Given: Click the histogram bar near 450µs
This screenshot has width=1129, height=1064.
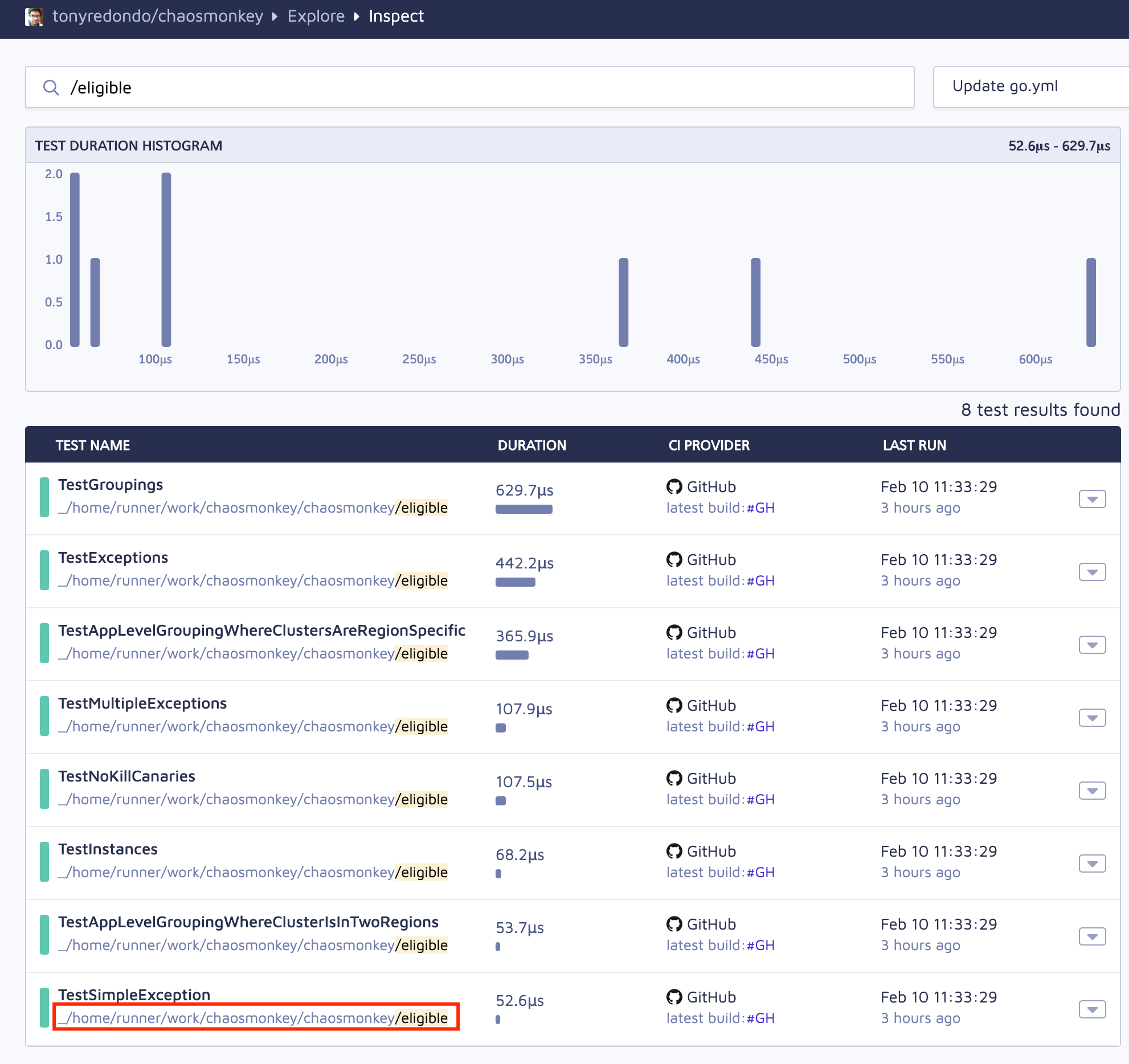Looking at the screenshot, I should 755,302.
